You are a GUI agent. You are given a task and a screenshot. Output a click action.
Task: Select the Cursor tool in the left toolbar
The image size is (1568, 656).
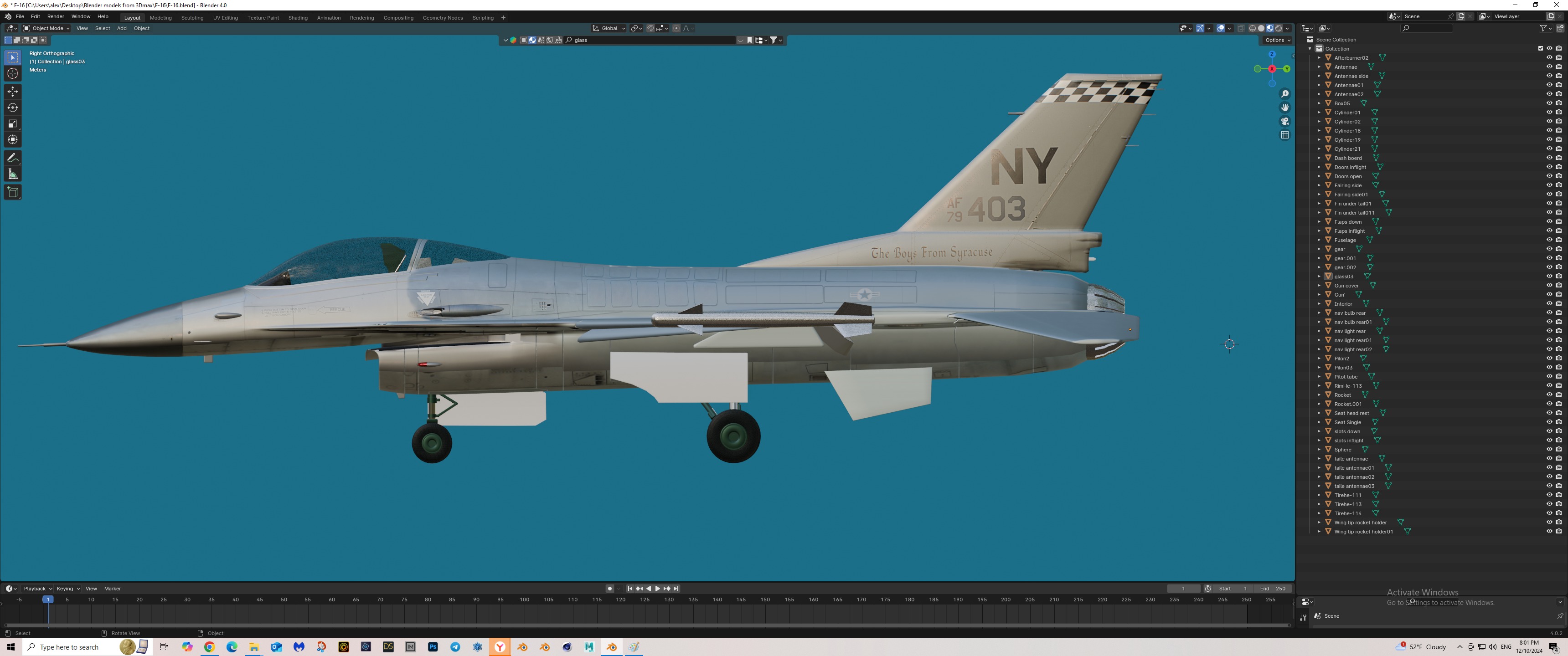(13, 74)
